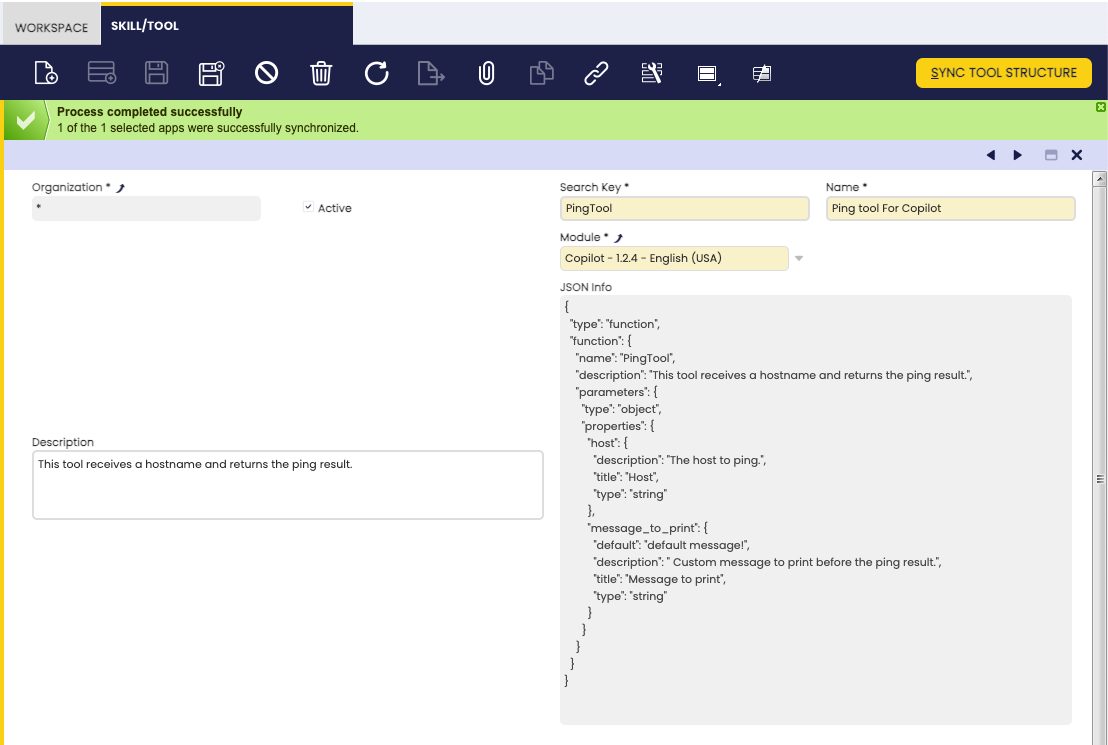Open attachments with the paperclip icon
This screenshot has width=1108, height=745.
[x=486, y=73]
